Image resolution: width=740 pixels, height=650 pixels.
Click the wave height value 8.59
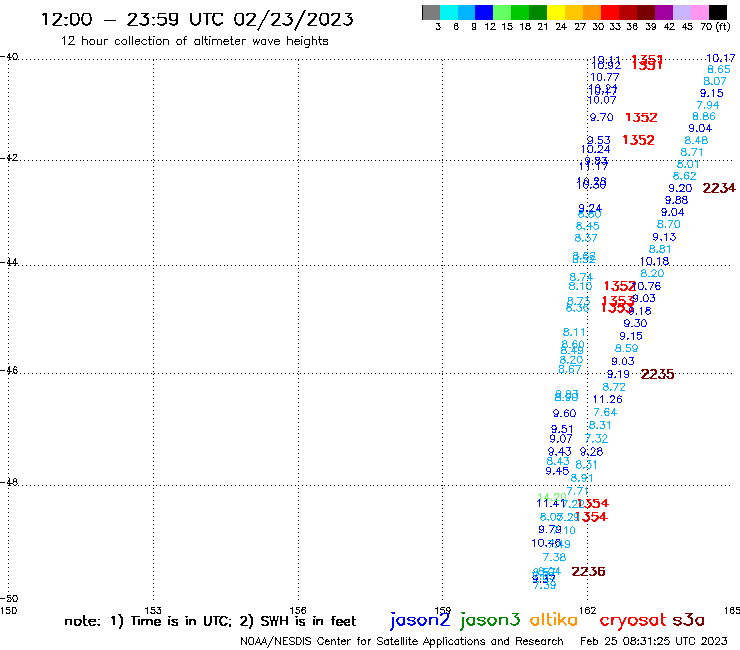click(x=626, y=348)
